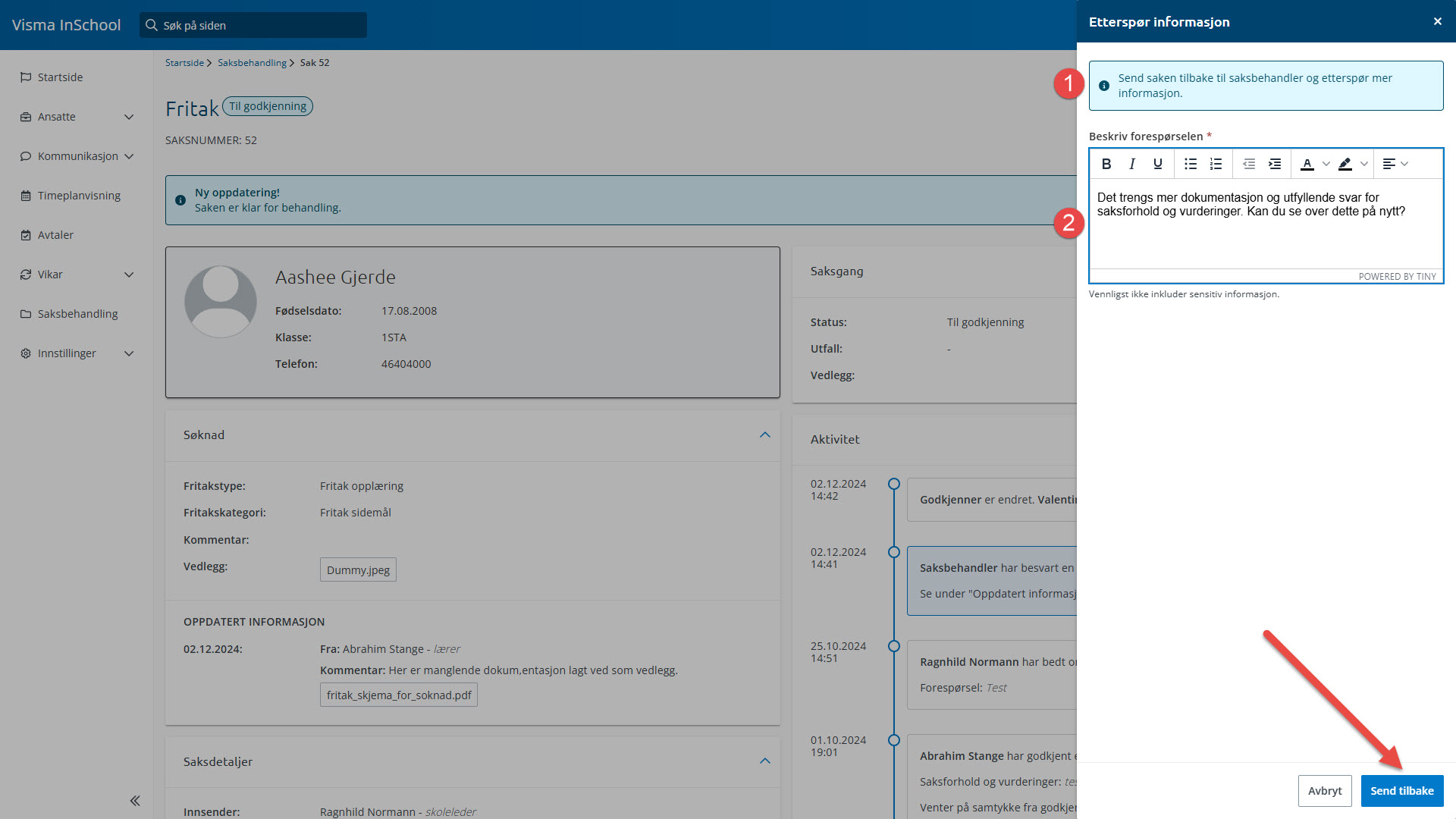This screenshot has height=819, width=1456.
Task: Collapse the sidebar with double chevron
Action: (135, 801)
